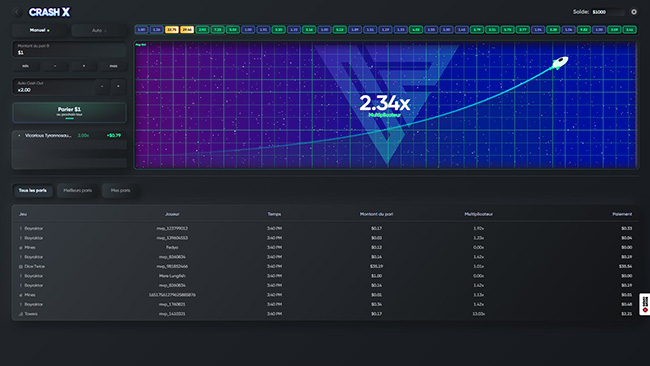Click the Dice Twice game icon in the table
This screenshot has height=366, width=650.
point(21,267)
